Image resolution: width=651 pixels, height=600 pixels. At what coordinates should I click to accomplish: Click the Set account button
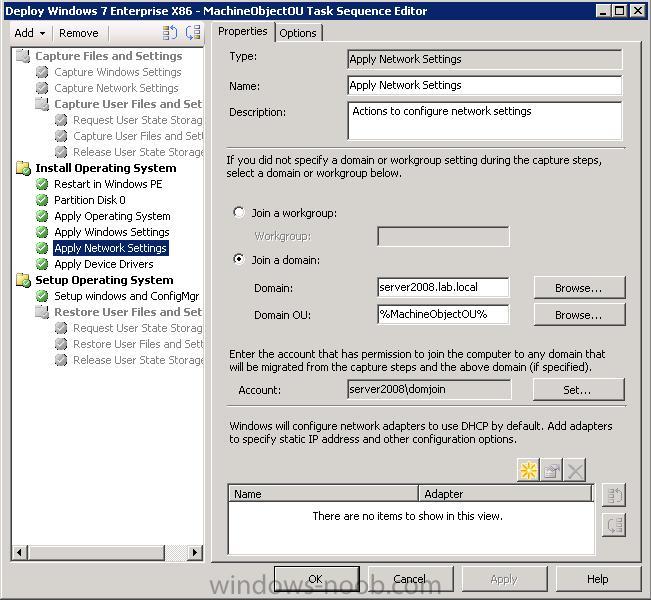pos(578,389)
